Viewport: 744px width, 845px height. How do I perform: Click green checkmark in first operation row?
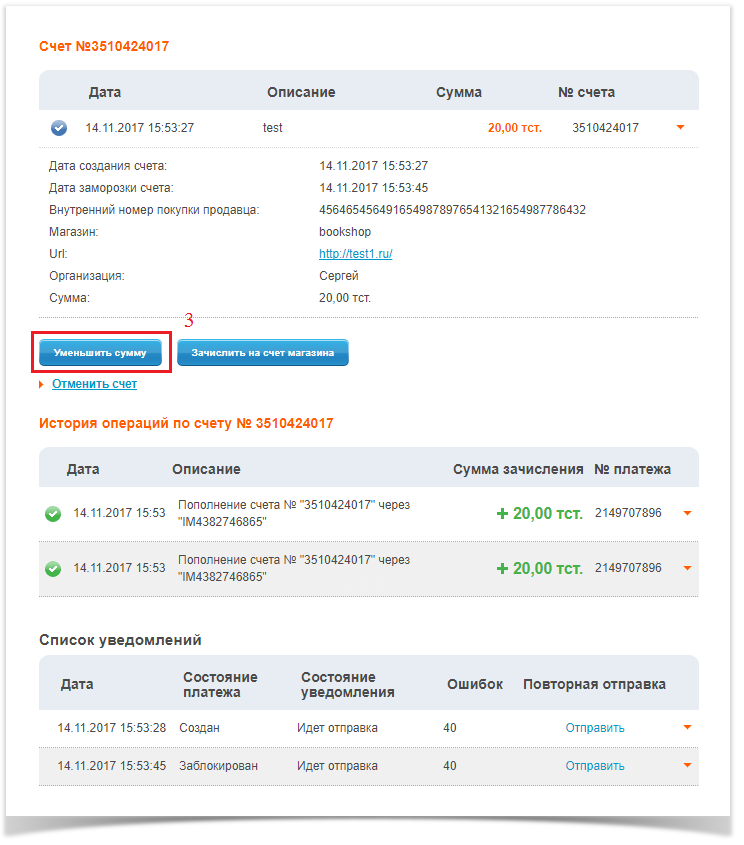click(x=53, y=513)
